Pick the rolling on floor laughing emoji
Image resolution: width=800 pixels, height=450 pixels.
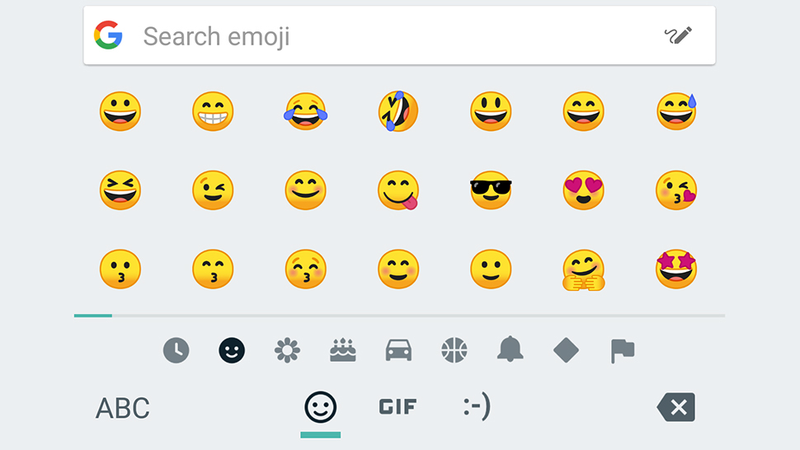pos(398,111)
